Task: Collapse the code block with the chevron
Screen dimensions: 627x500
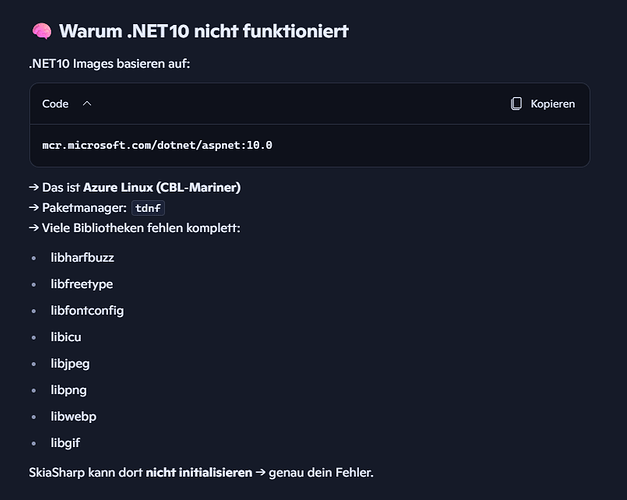Action: pos(87,104)
